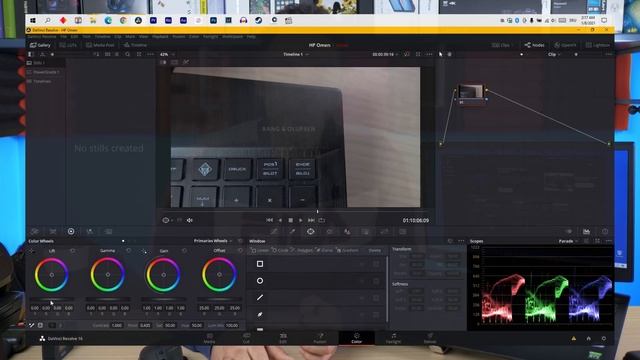Open the Lightbox view
This screenshot has width=640, height=360.
coord(598,45)
